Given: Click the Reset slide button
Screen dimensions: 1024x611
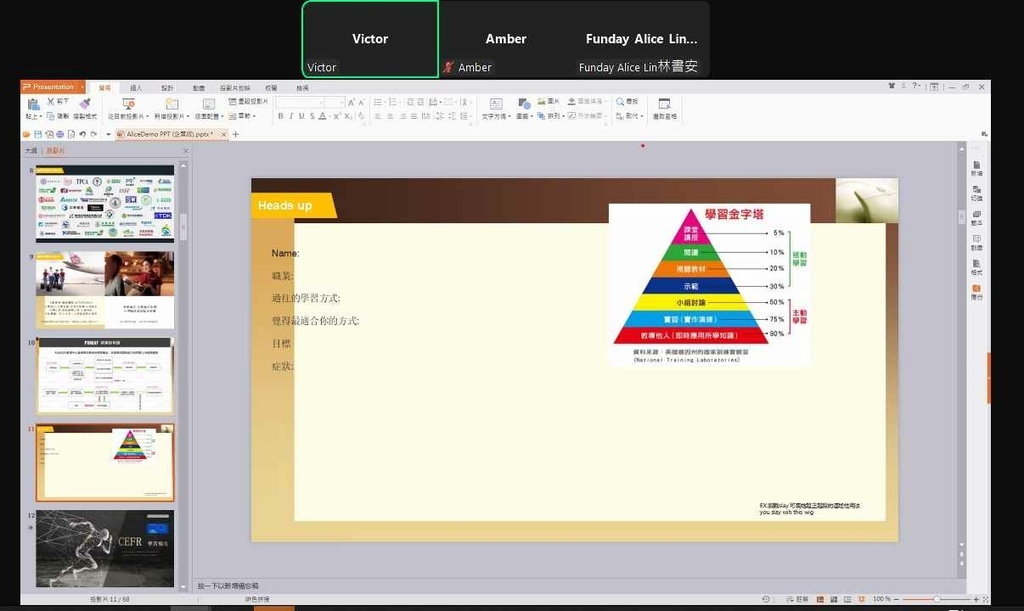Looking at the screenshot, I should pos(248,101).
